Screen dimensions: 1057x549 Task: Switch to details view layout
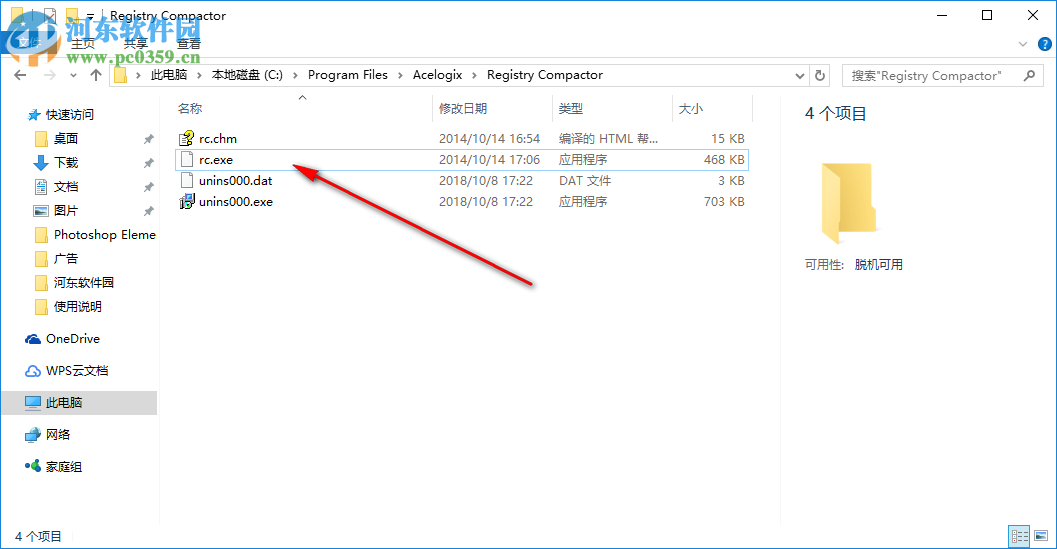[1019, 536]
